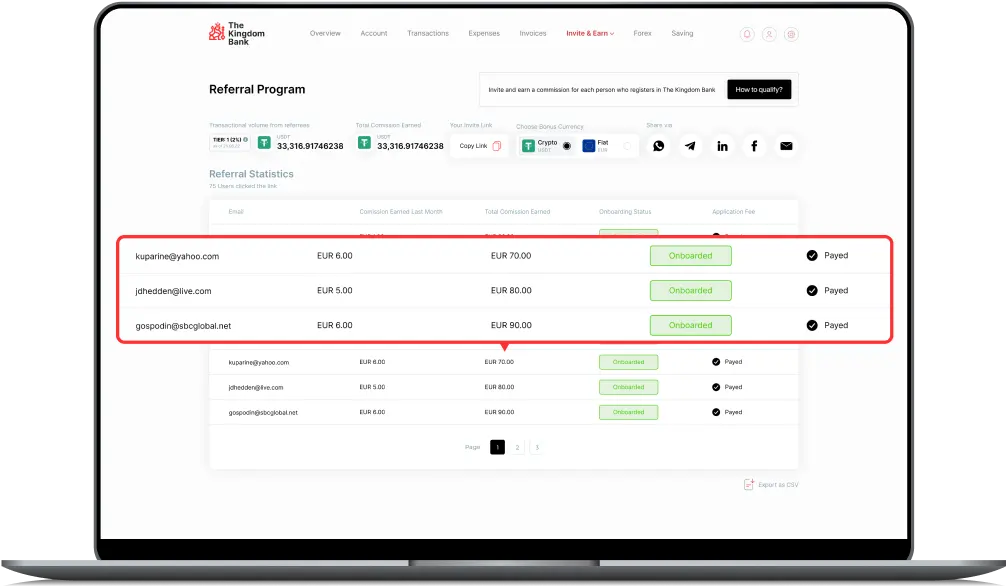Open the Account menu item
This screenshot has width=1006, height=586.
pyautogui.click(x=373, y=33)
